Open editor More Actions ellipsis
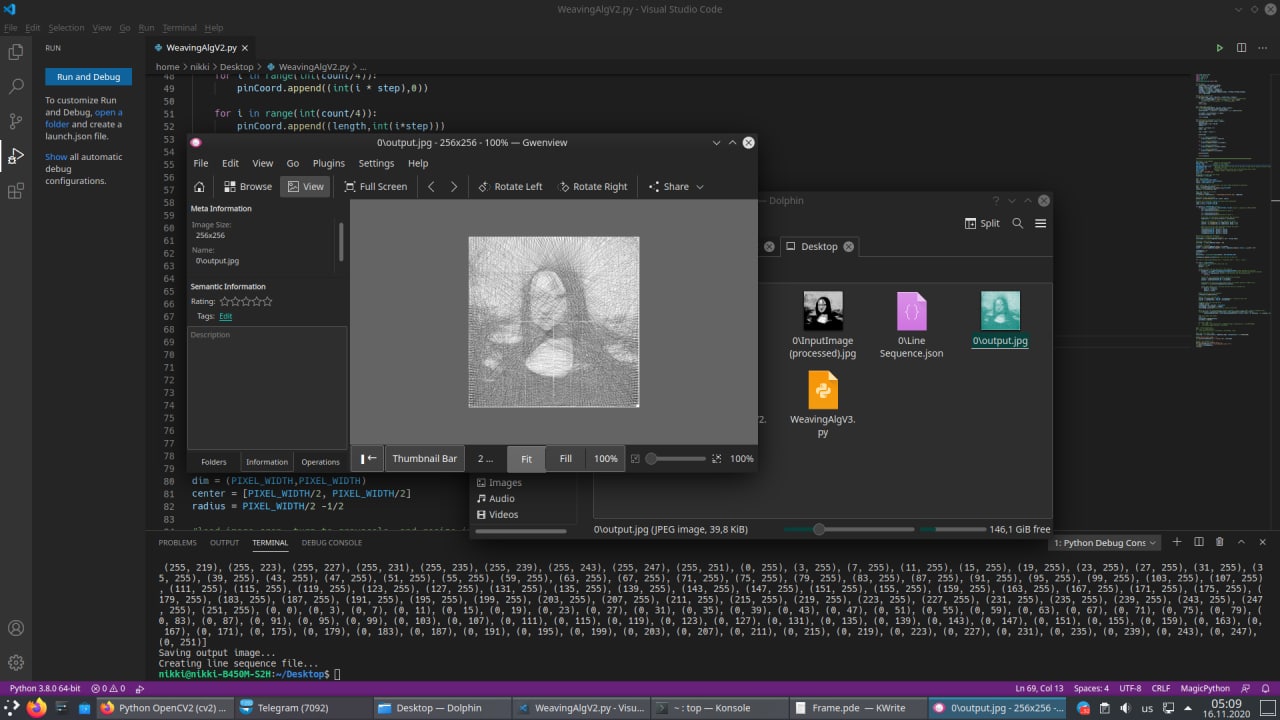1280x720 pixels. (x=1263, y=48)
